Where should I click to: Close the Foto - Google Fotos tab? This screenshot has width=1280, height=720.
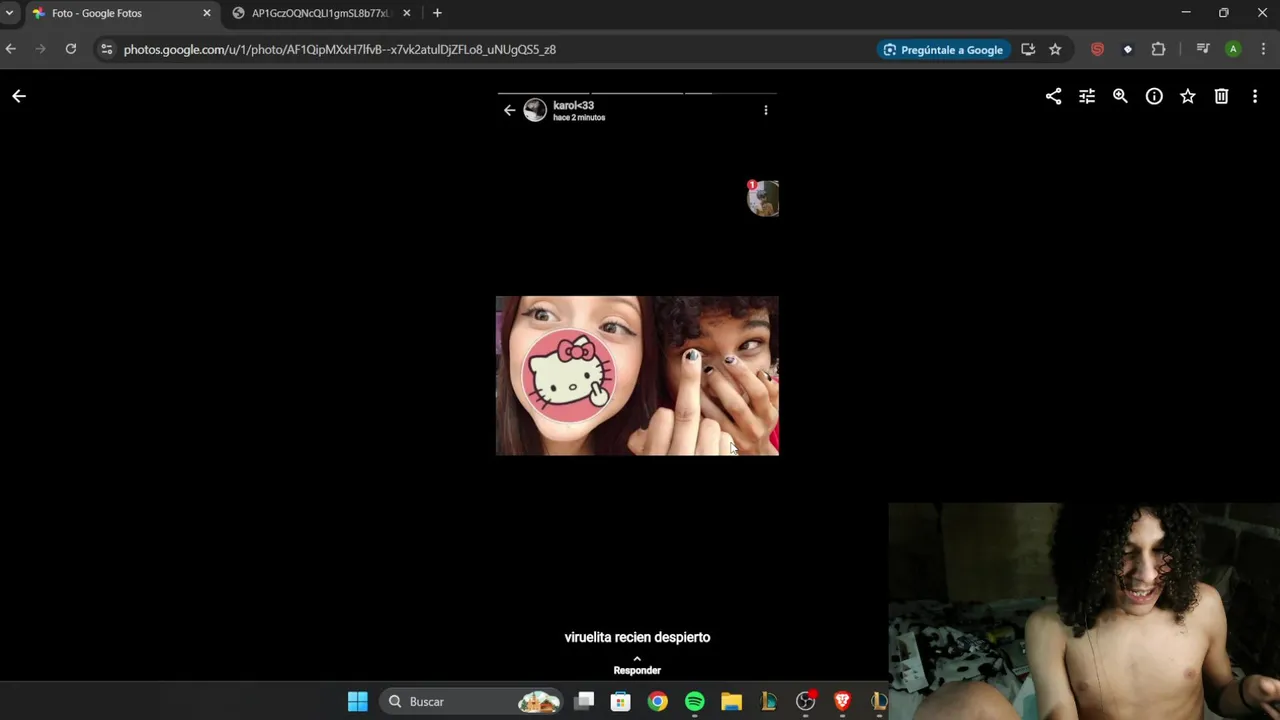click(207, 13)
